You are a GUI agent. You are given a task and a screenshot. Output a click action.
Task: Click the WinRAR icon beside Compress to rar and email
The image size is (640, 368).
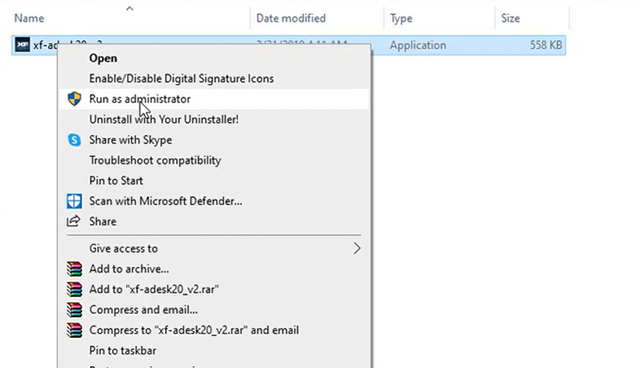(74, 330)
